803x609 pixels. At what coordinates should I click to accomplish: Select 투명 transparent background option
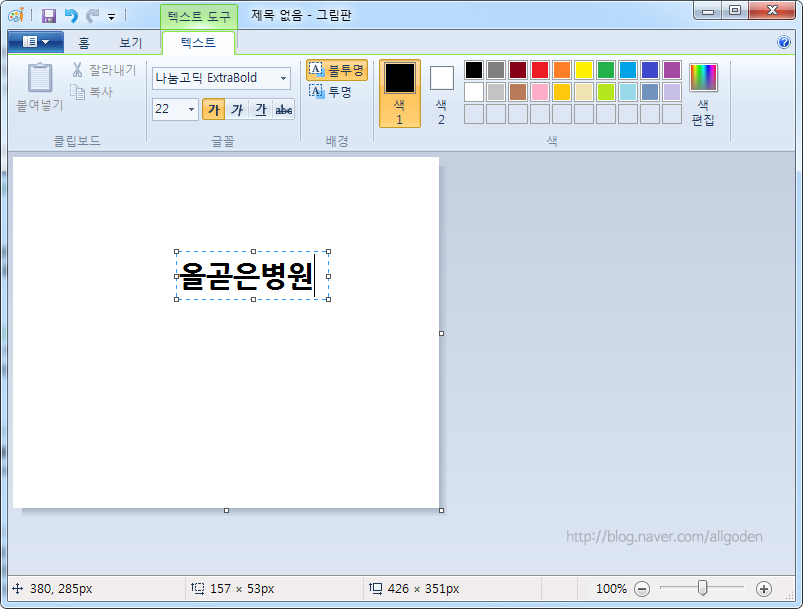tap(331, 92)
